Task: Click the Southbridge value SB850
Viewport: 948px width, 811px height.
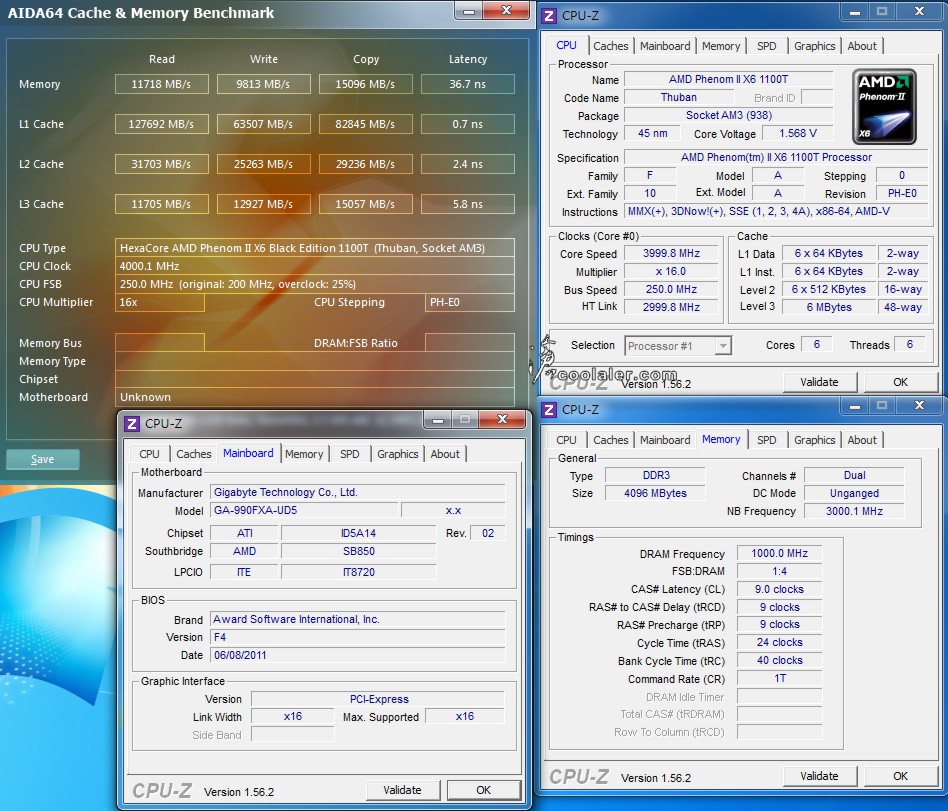Action: pyautogui.click(x=359, y=552)
